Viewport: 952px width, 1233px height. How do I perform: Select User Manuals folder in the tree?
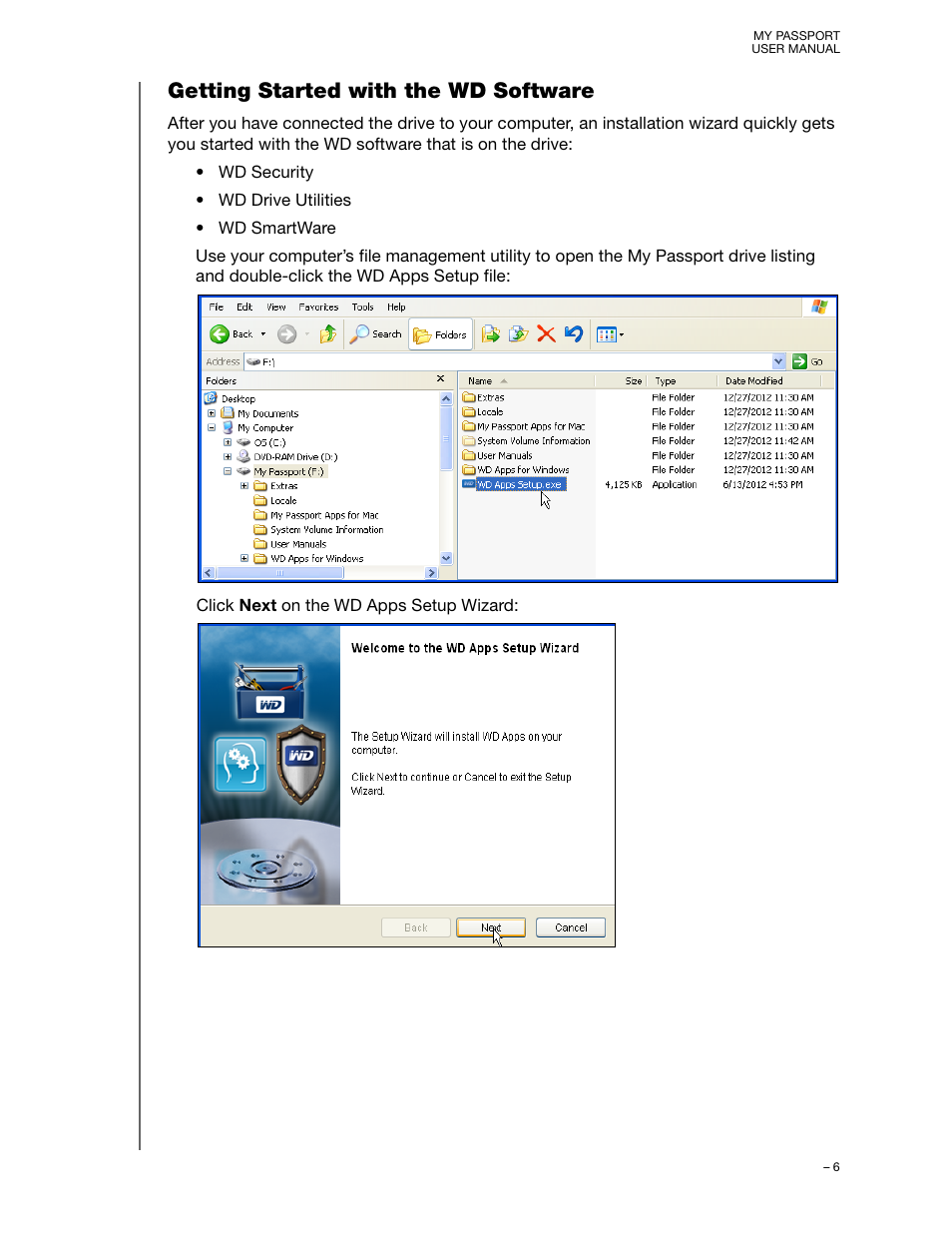[298, 544]
